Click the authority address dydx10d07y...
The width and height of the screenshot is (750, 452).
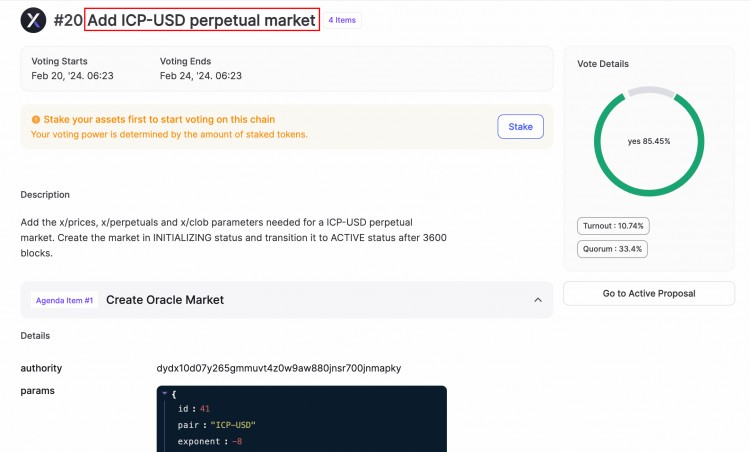click(x=279, y=368)
